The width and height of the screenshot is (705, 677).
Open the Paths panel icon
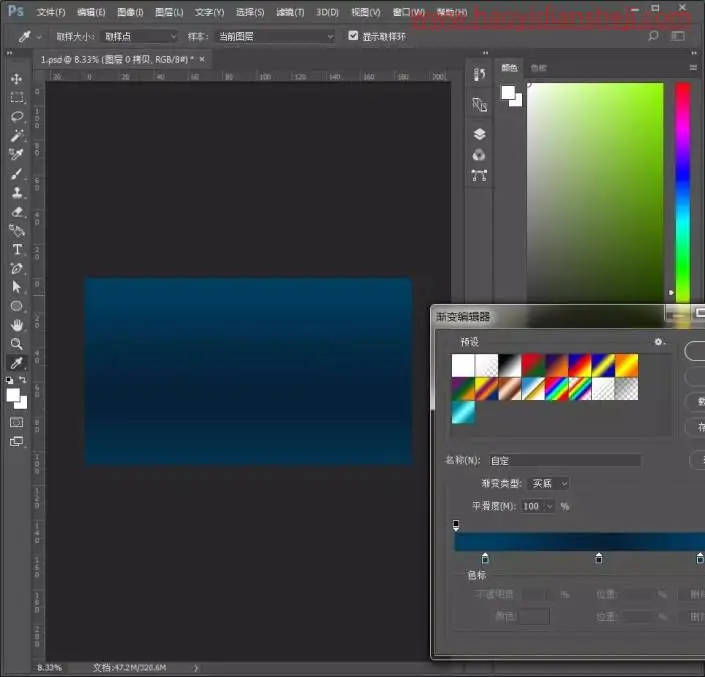(479, 175)
